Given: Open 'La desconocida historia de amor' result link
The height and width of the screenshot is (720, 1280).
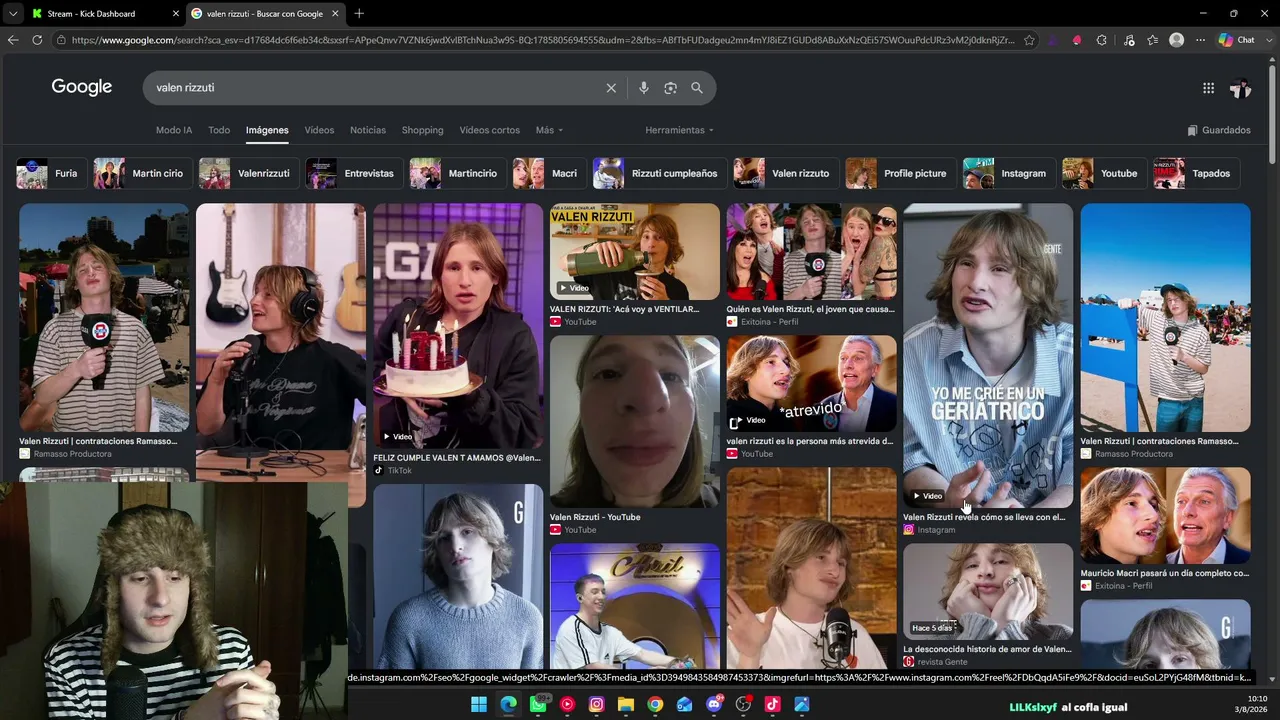Looking at the screenshot, I should click(987, 649).
